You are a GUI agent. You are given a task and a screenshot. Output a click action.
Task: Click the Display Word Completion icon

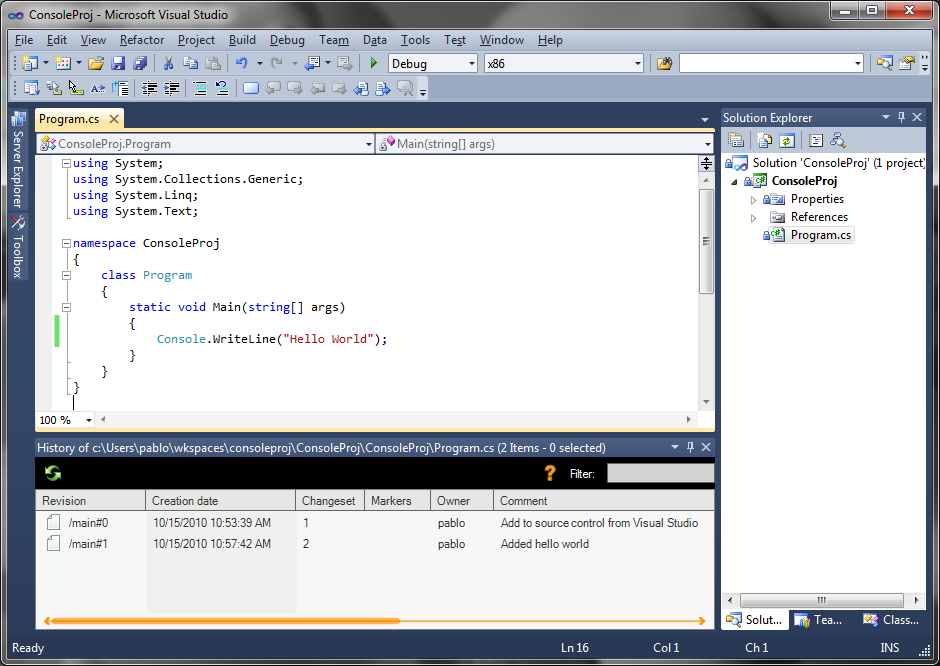[98, 89]
